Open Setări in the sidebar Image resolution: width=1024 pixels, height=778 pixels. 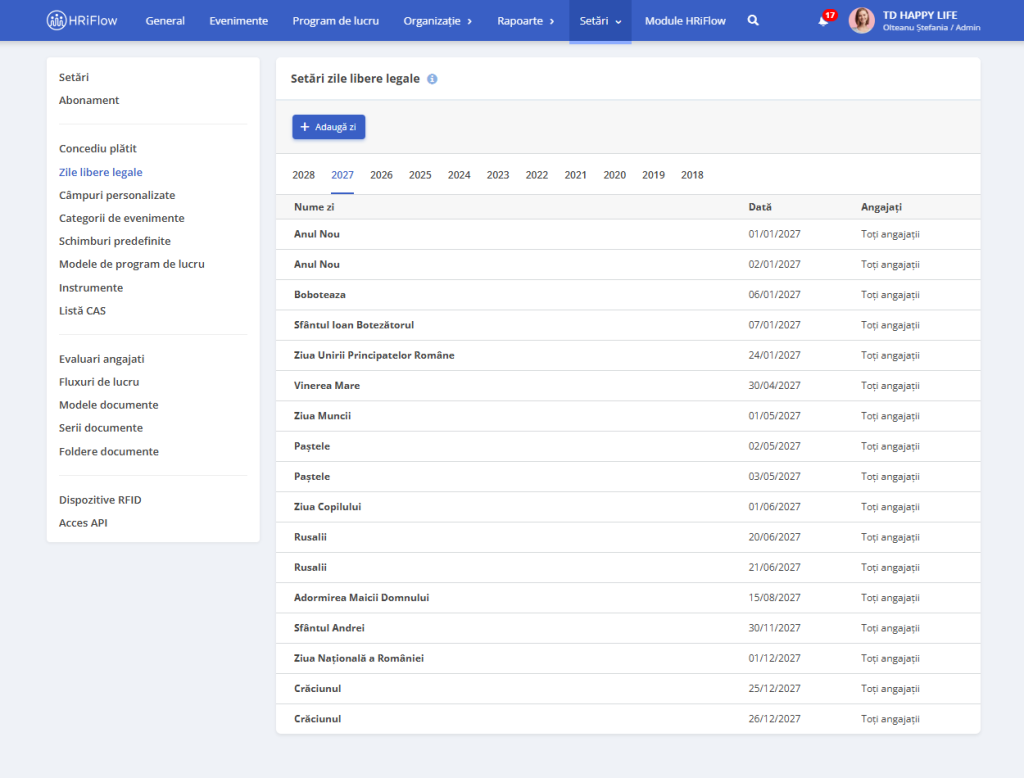coord(74,77)
